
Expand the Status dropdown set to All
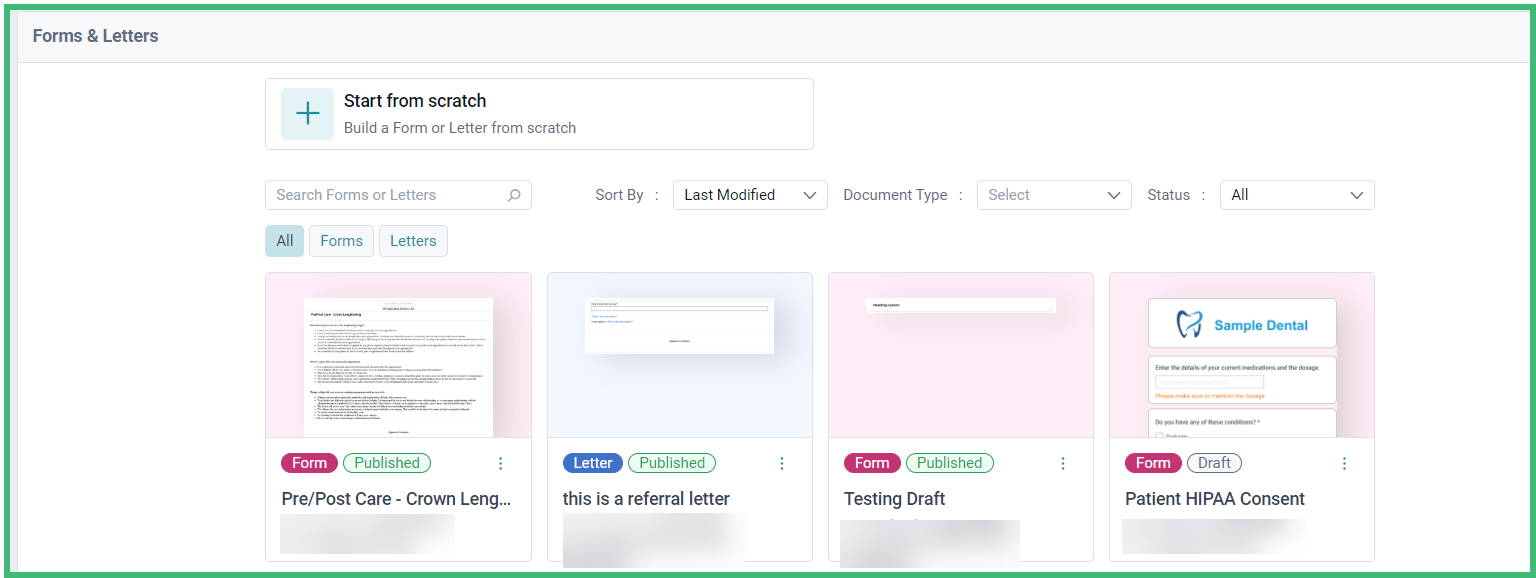[1297, 194]
